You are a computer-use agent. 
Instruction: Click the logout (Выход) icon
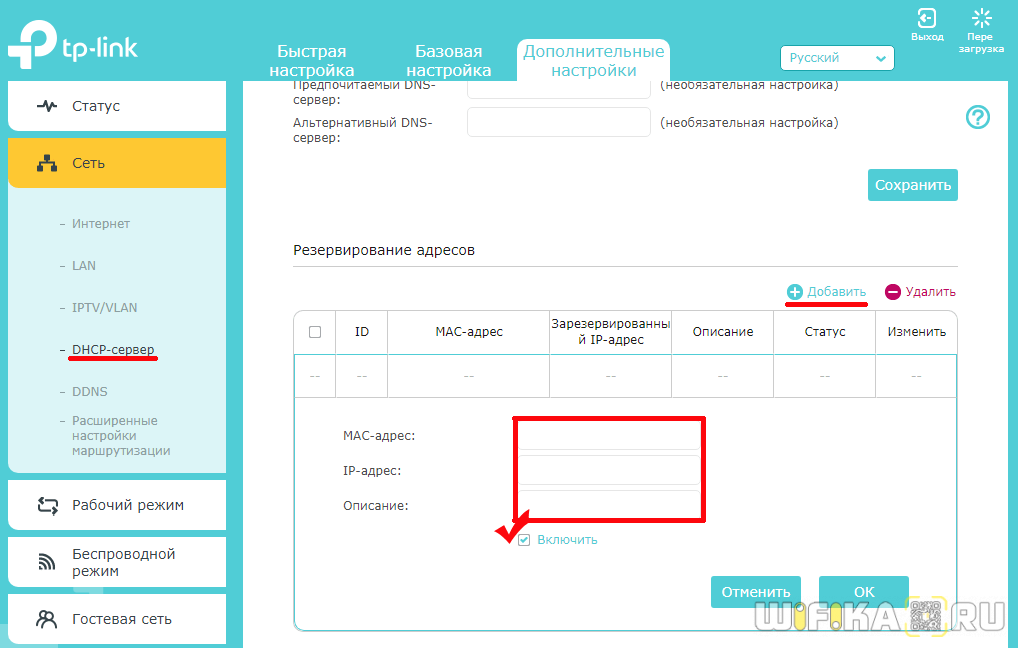[927, 18]
